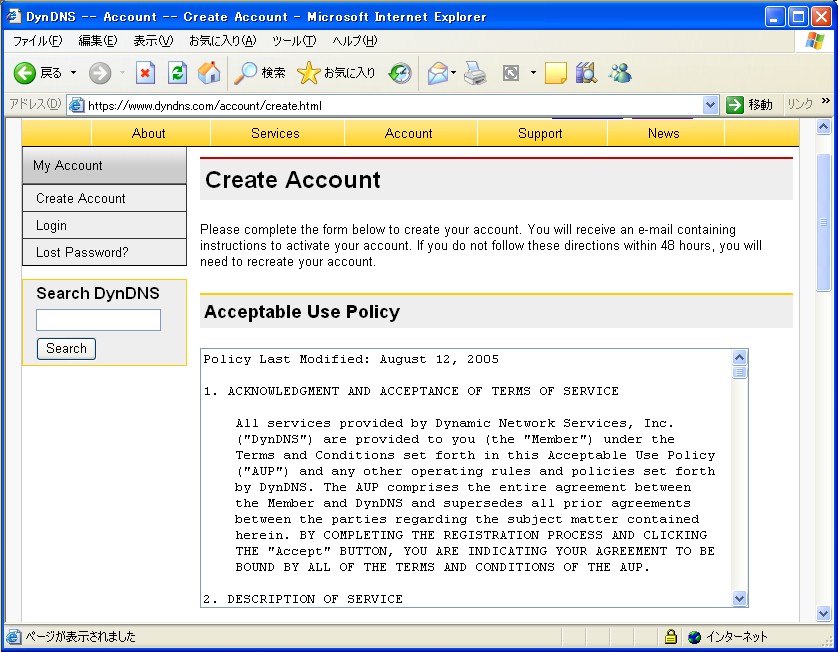Open the dropdown arrow next to full-screen icon
Image resolution: width=838 pixels, height=652 pixels.
(533, 73)
